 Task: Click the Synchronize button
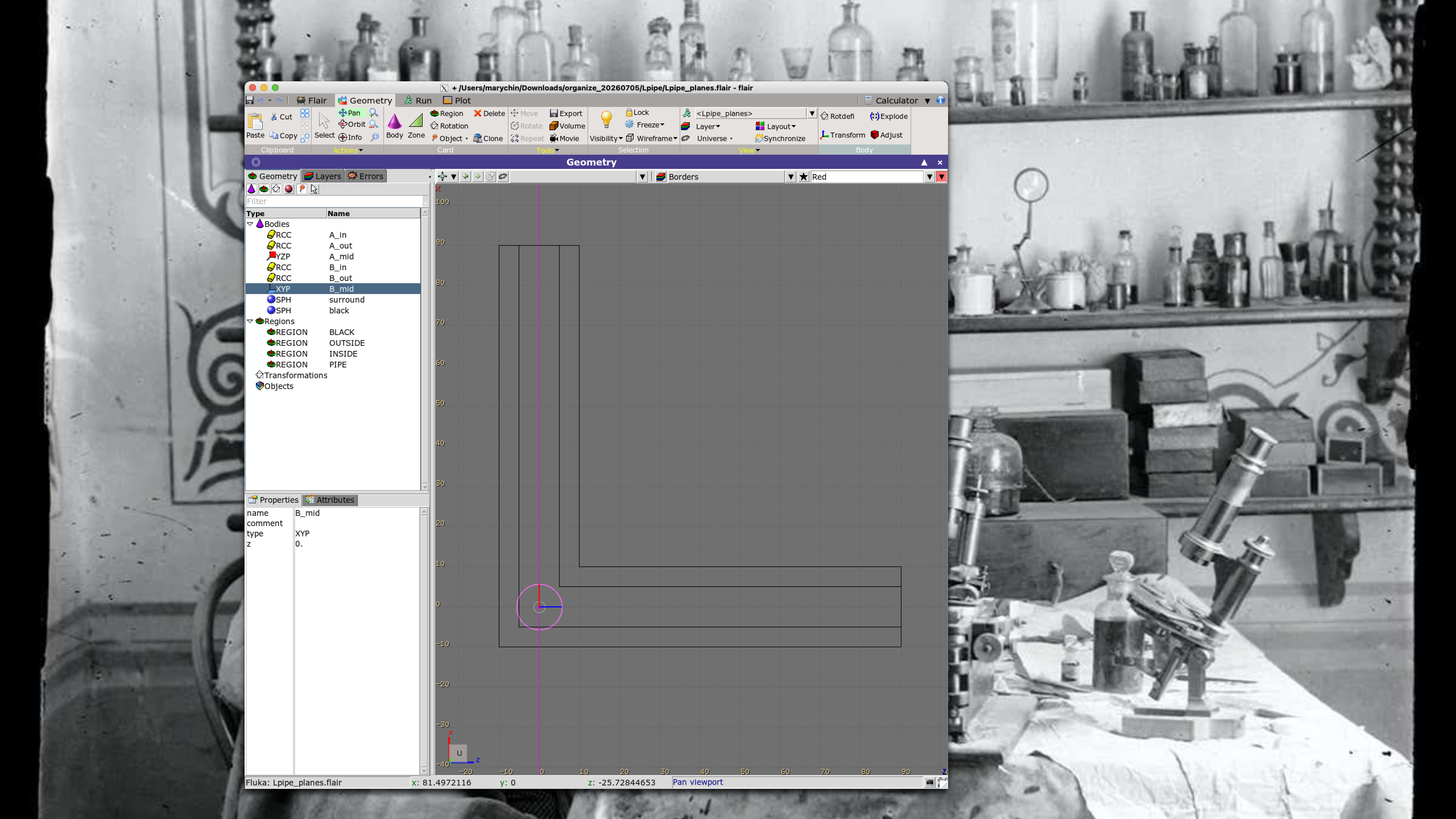pyautogui.click(x=780, y=138)
